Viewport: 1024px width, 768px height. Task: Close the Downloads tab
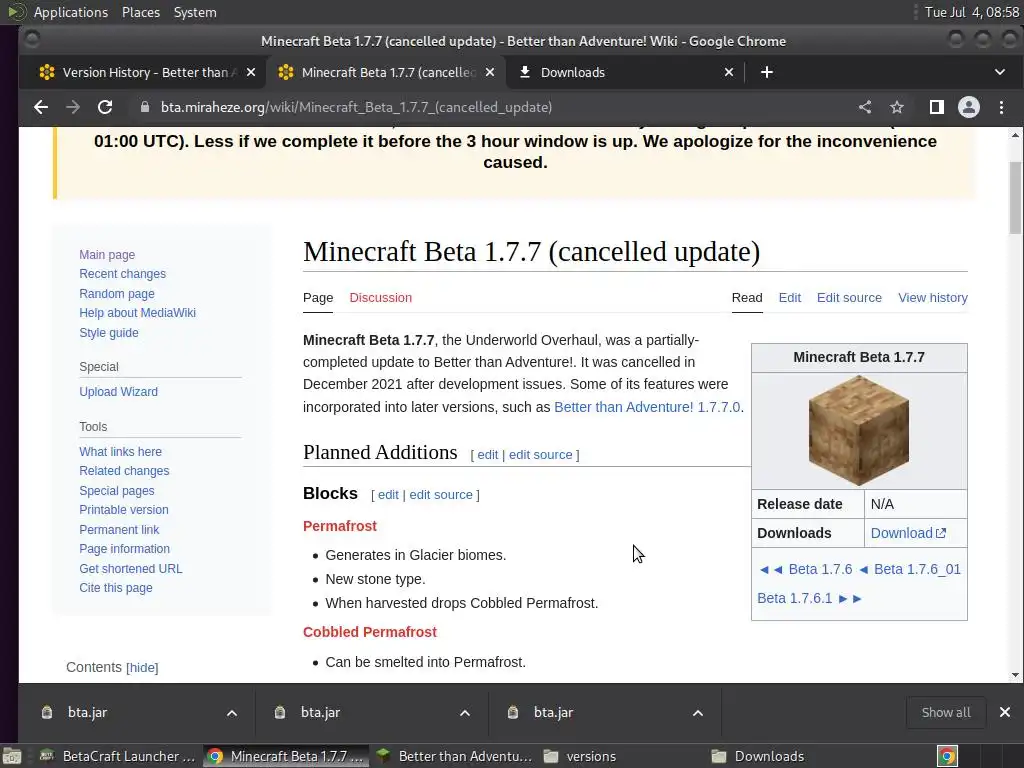(729, 72)
